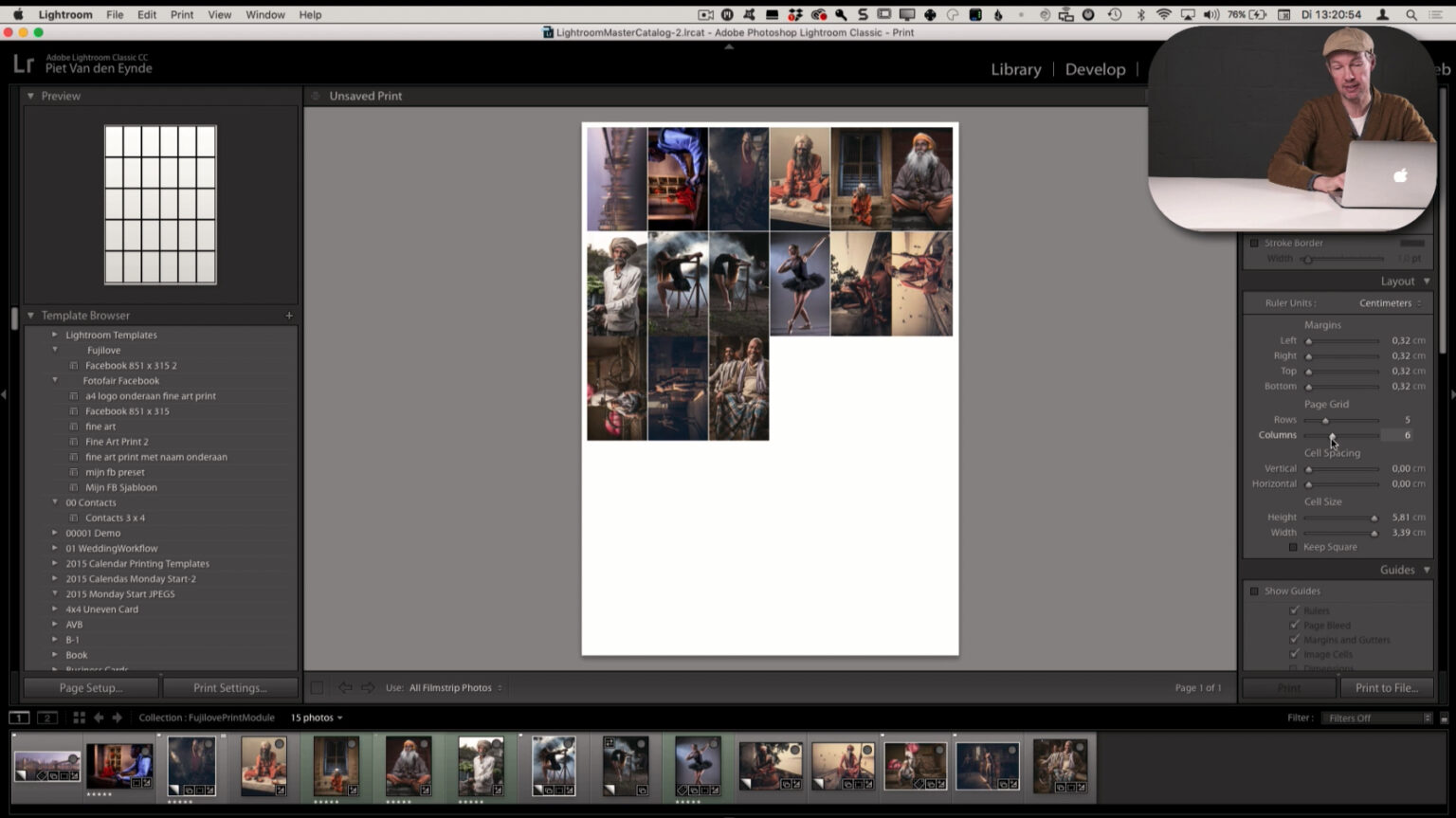Viewport: 1456px width, 818px height.
Task: Select the grid view icon in the filmstrip toolbar
Action: click(78, 718)
